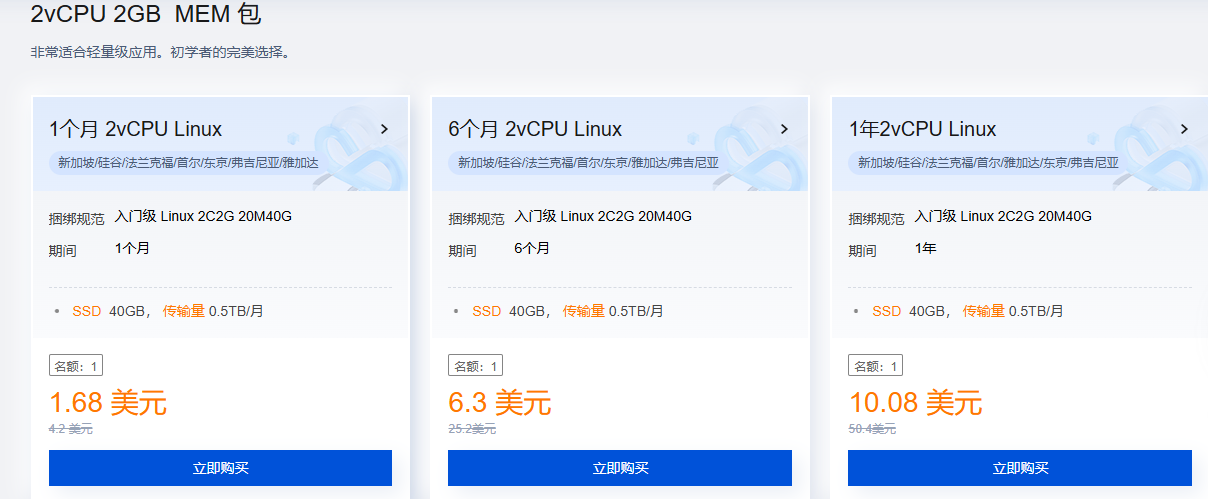This screenshot has width=1208, height=499.
Task: Click the 期间 value 1年
Action: (x=925, y=248)
